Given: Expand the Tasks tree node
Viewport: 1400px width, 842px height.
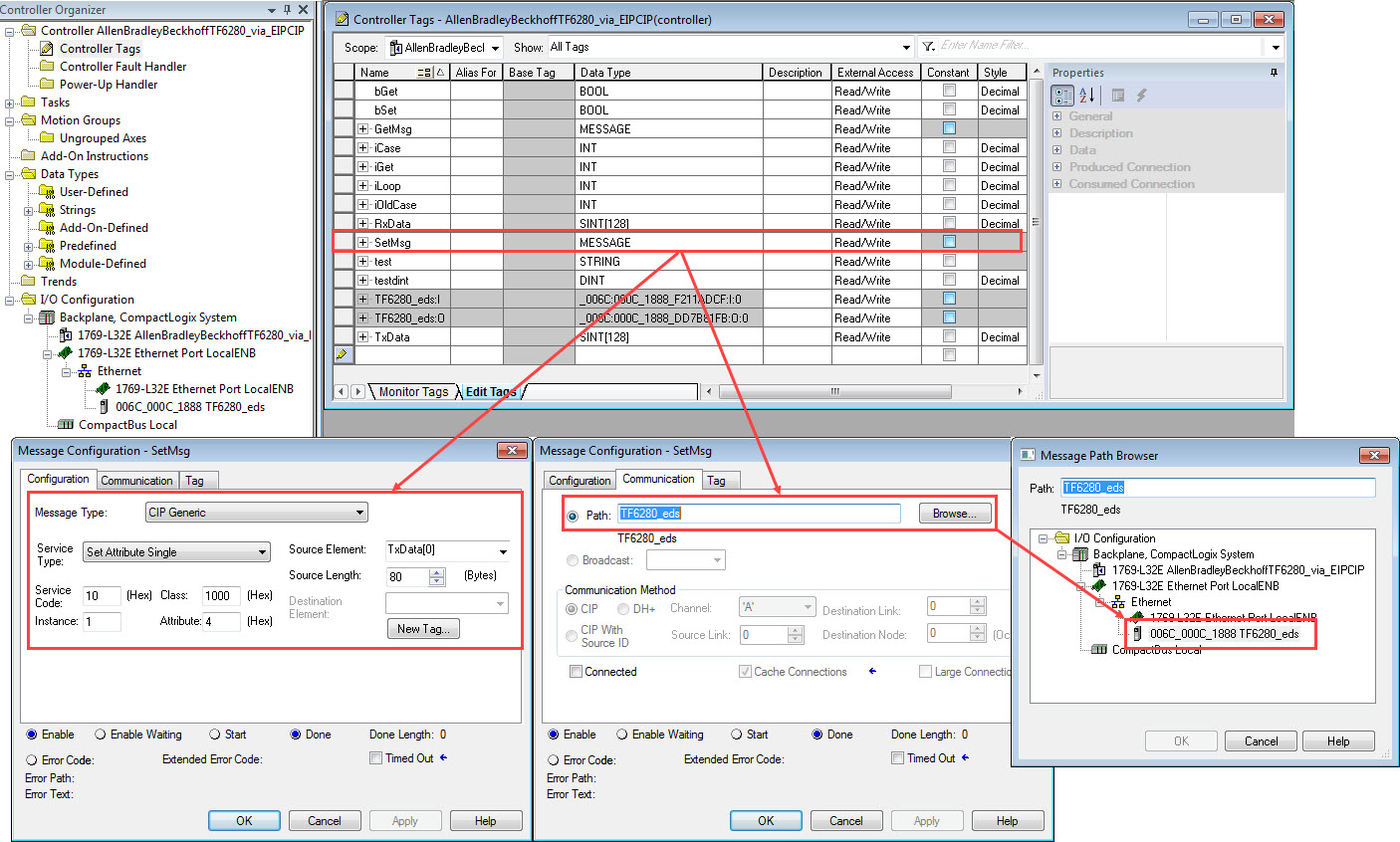Looking at the screenshot, I should tap(9, 103).
